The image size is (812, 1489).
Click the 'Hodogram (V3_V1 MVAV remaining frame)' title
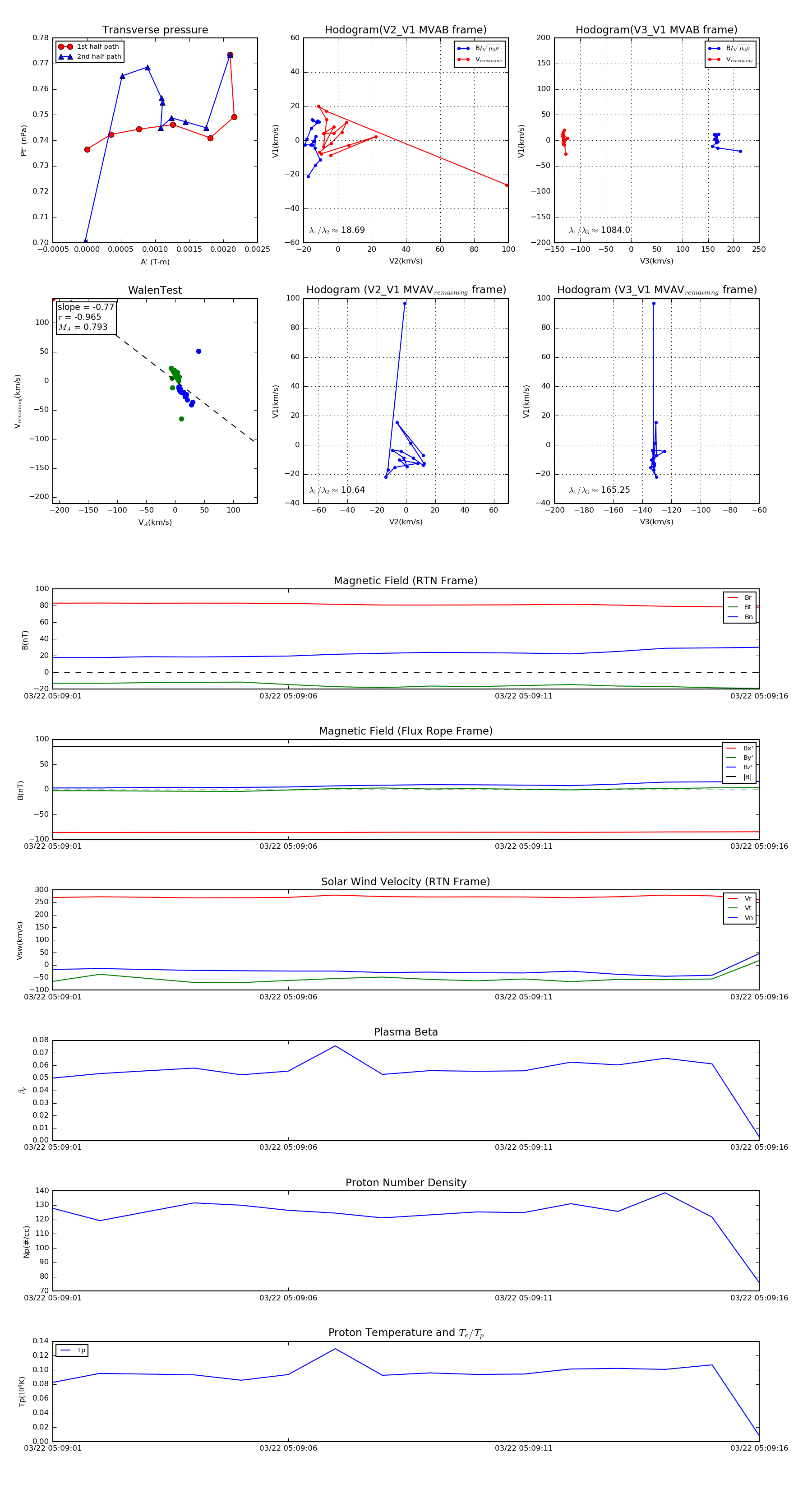point(656,290)
